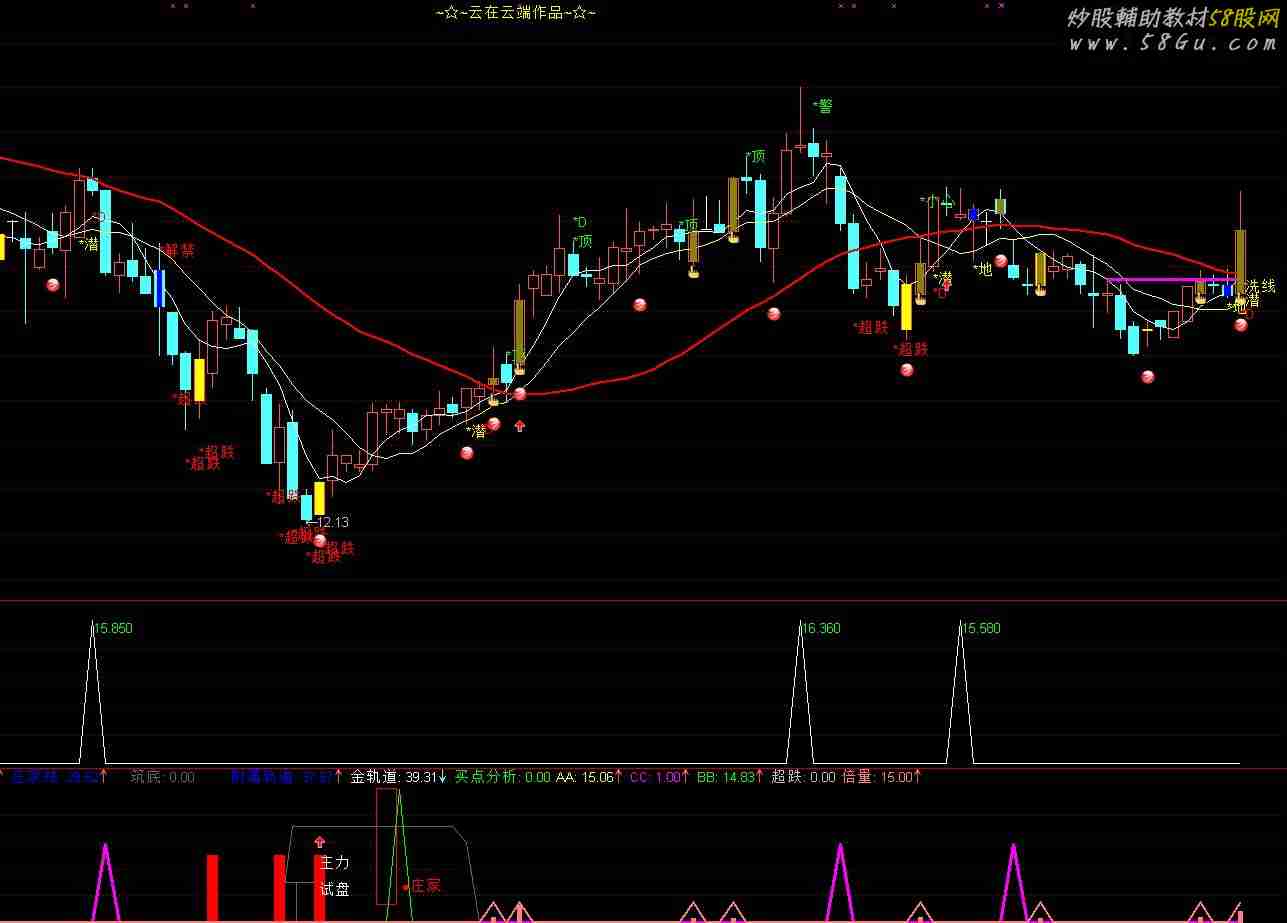Click the 云在云端作品 chart title

point(516,13)
